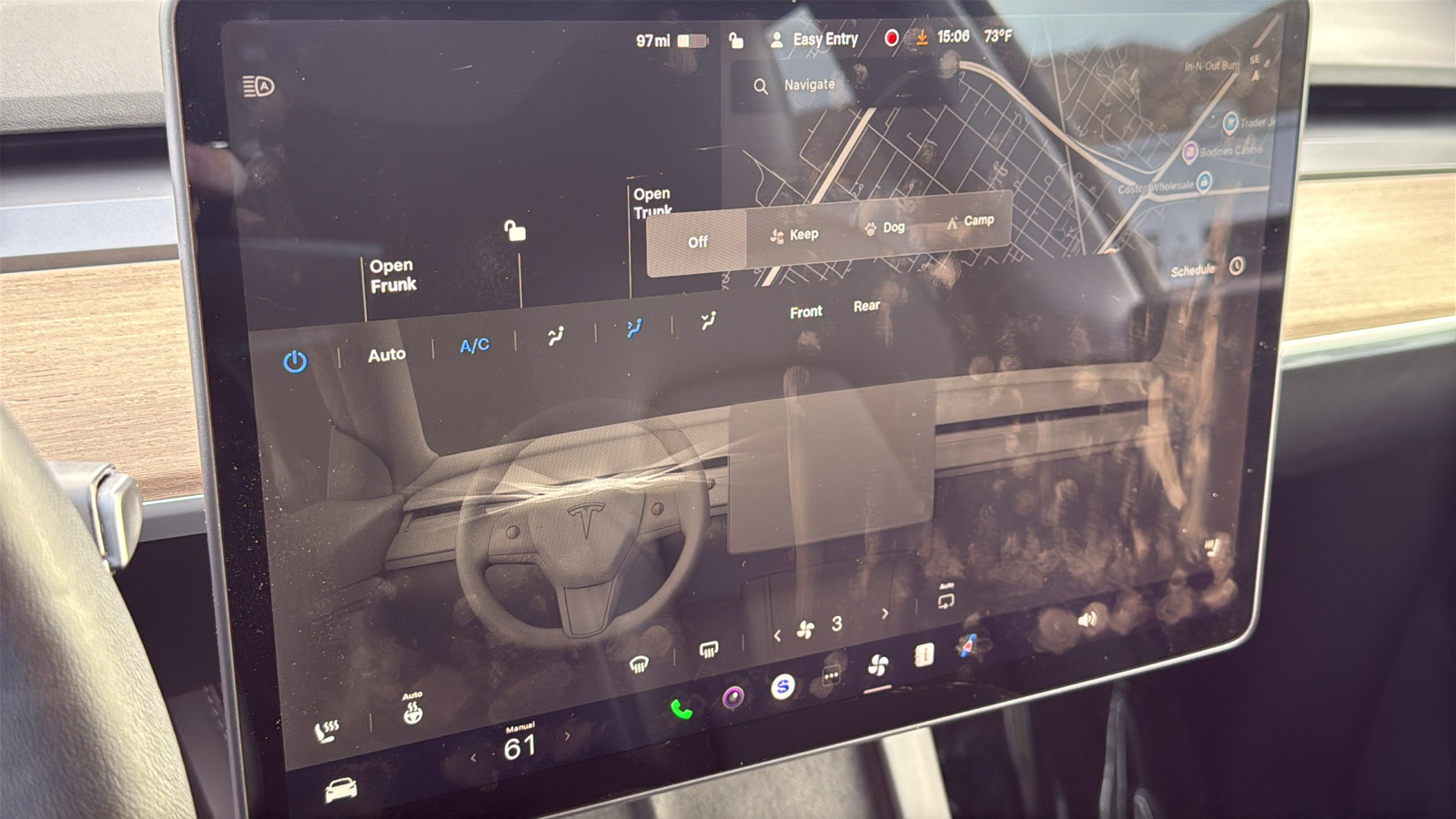Tap Open Trunk
The image size is (1456, 819).
pyautogui.click(x=653, y=200)
